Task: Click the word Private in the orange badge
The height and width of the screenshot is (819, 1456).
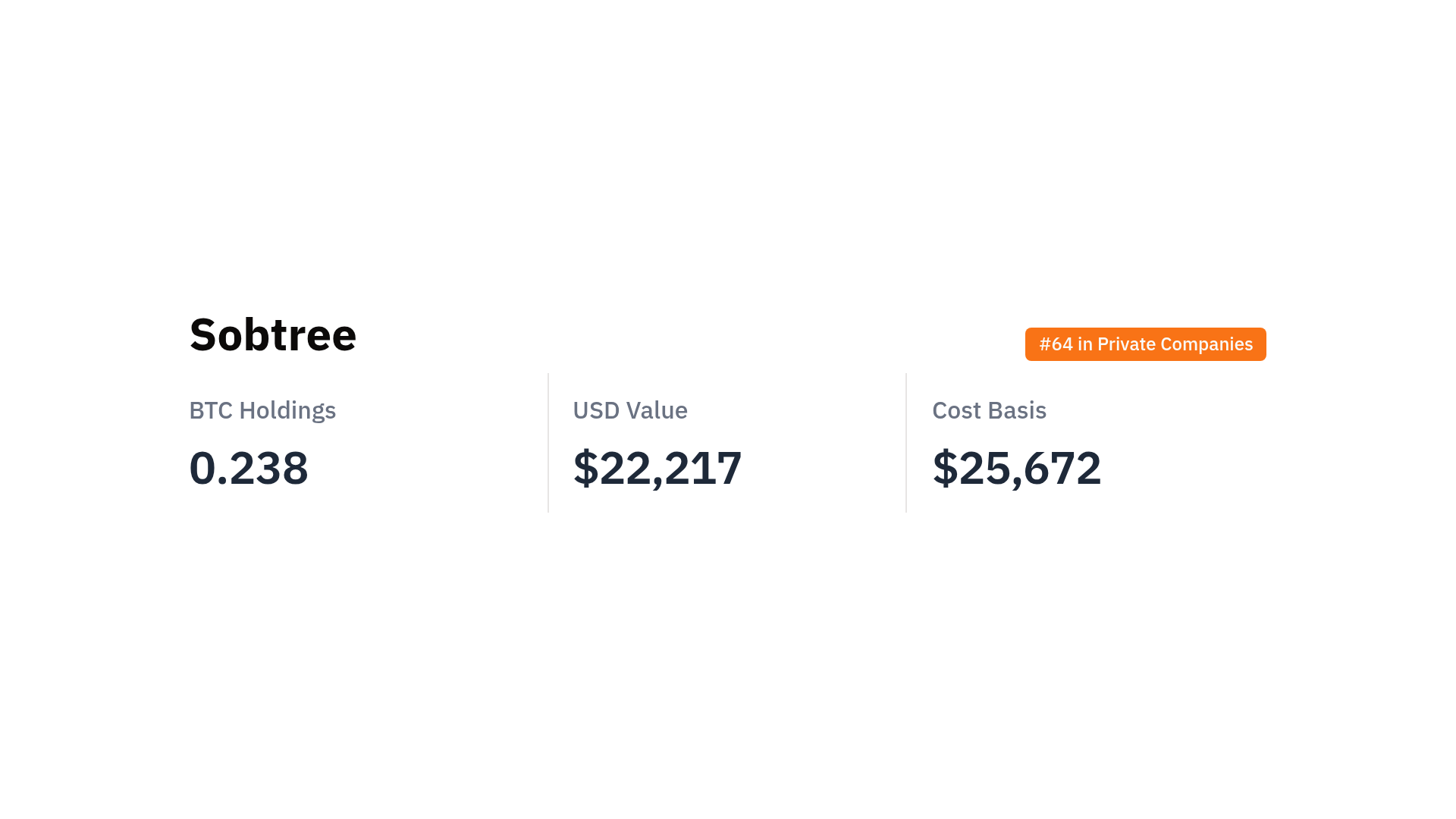Action: coord(1126,344)
